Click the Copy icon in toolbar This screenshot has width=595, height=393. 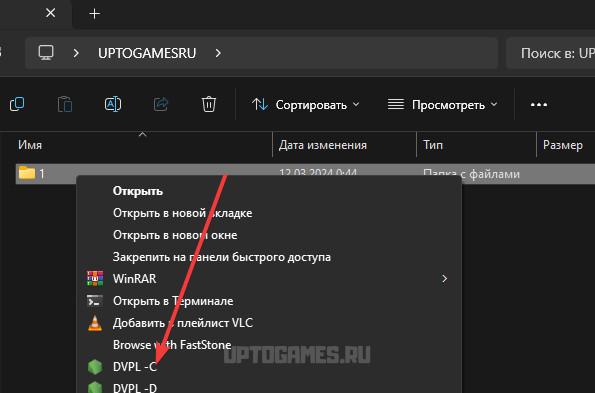pyautogui.click(x=17, y=104)
